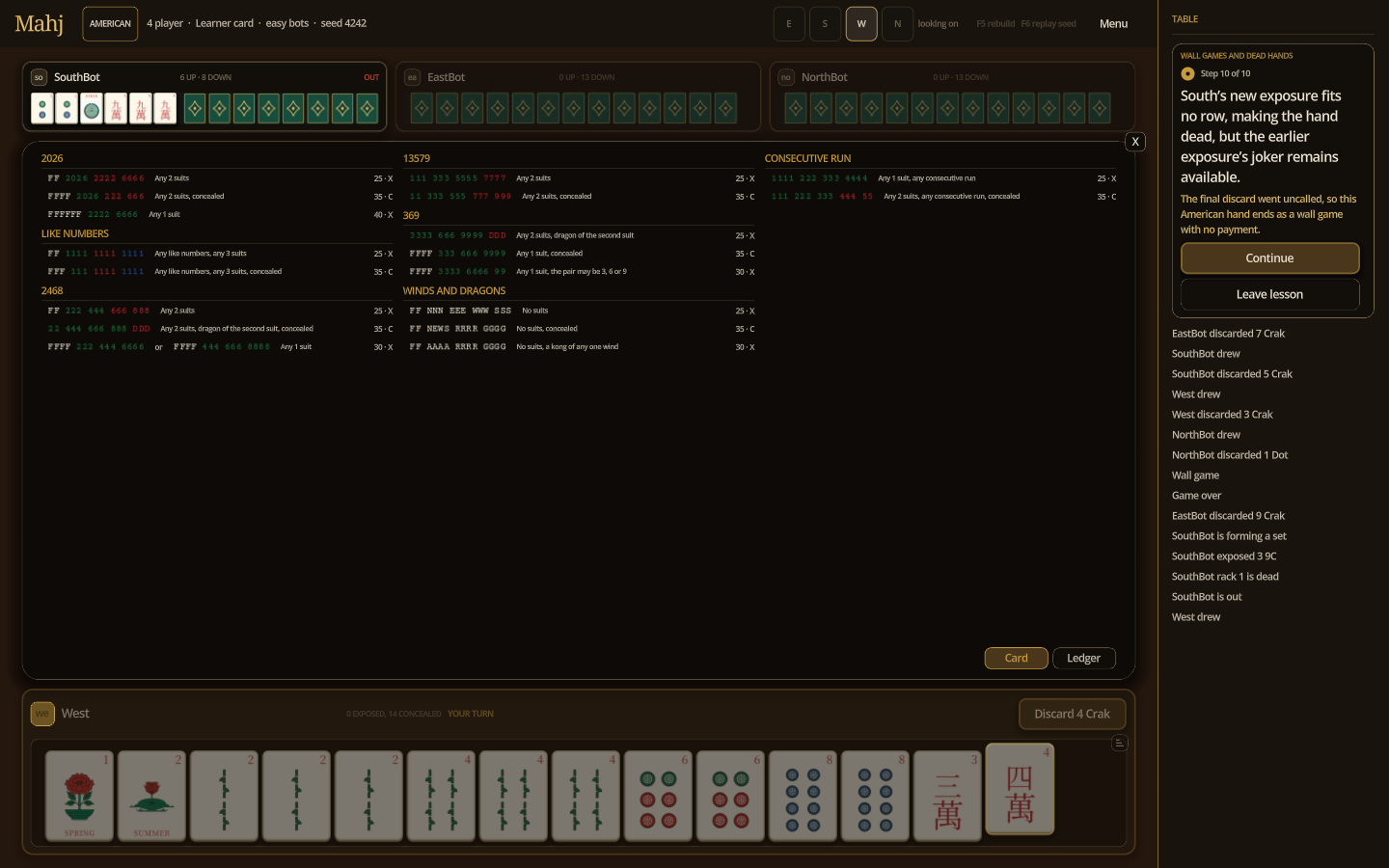Click the Discard 4 Crak button
1389x868 pixels.
[x=1072, y=714]
